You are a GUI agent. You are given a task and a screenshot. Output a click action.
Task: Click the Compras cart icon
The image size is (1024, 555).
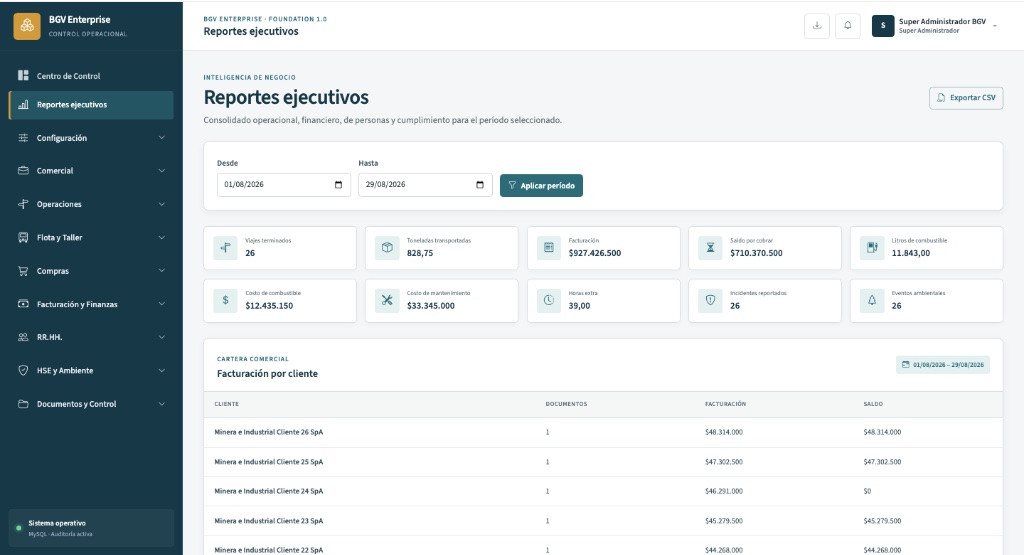pos(23,270)
